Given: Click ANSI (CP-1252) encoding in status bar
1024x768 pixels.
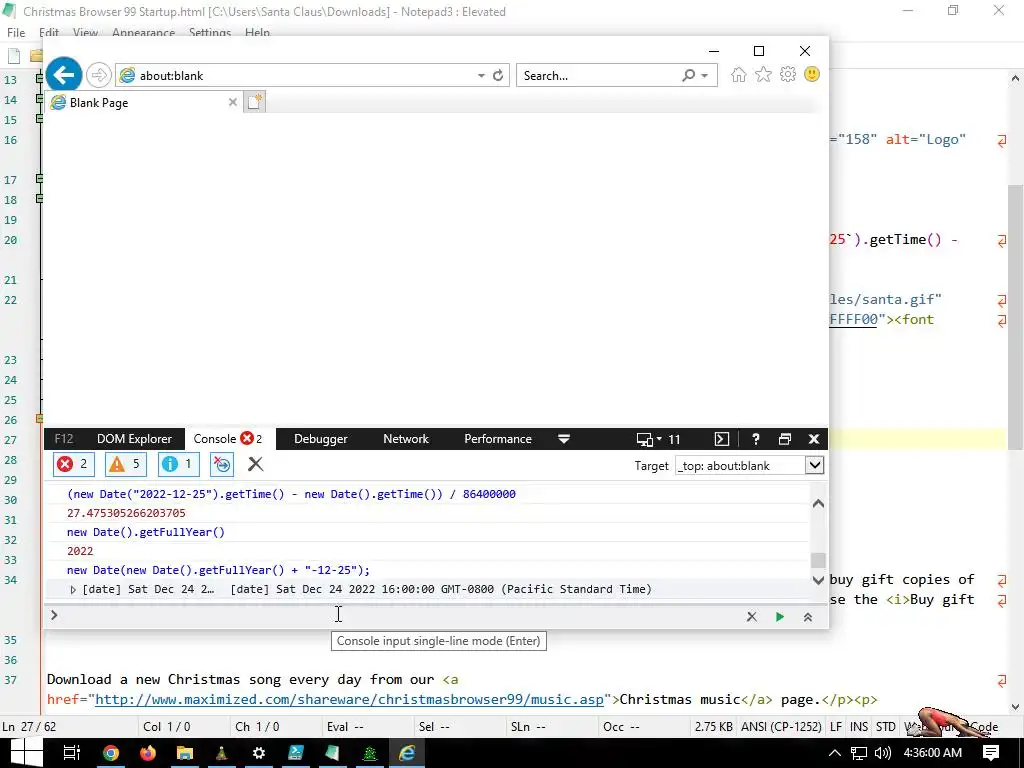Looking at the screenshot, I should (x=781, y=727).
